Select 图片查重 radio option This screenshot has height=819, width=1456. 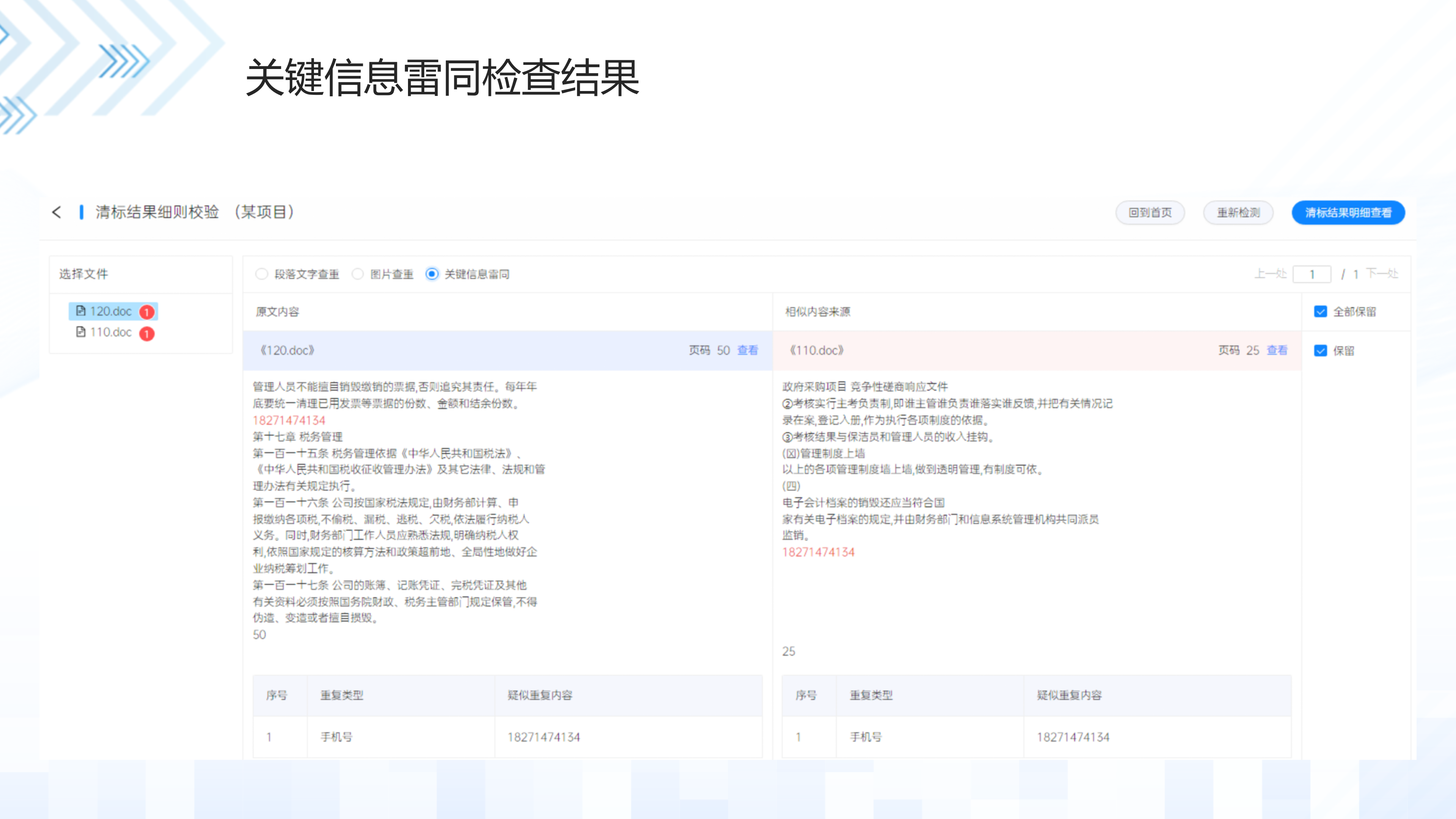(x=357, y=274)
